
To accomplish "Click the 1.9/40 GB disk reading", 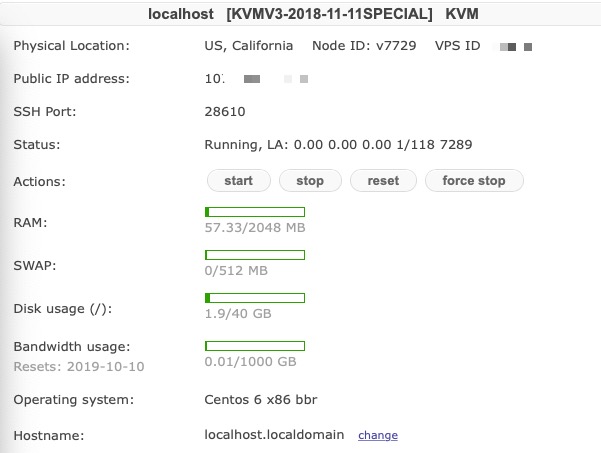I will 237,314.
